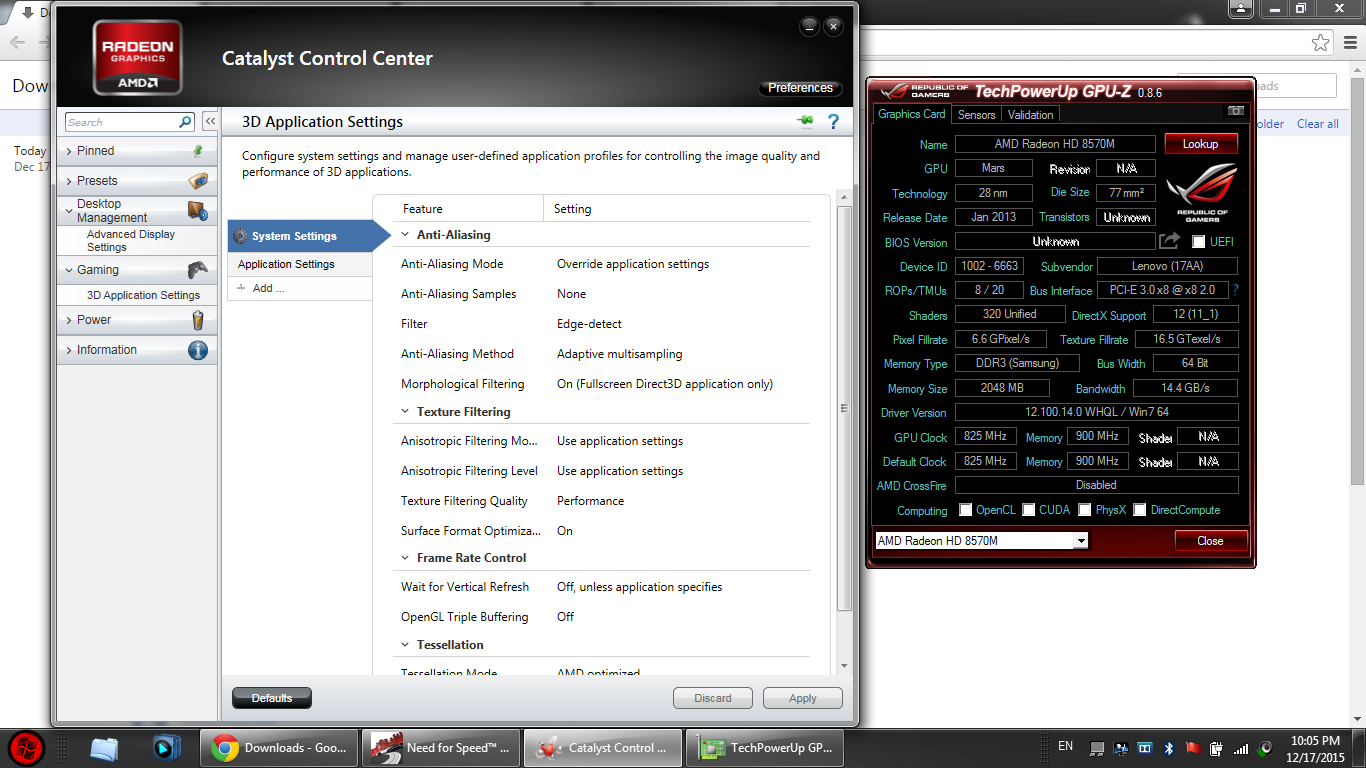Collapse the Anti-Aliasing section
Screen dimensions: 1366x768
pos(405,235)
